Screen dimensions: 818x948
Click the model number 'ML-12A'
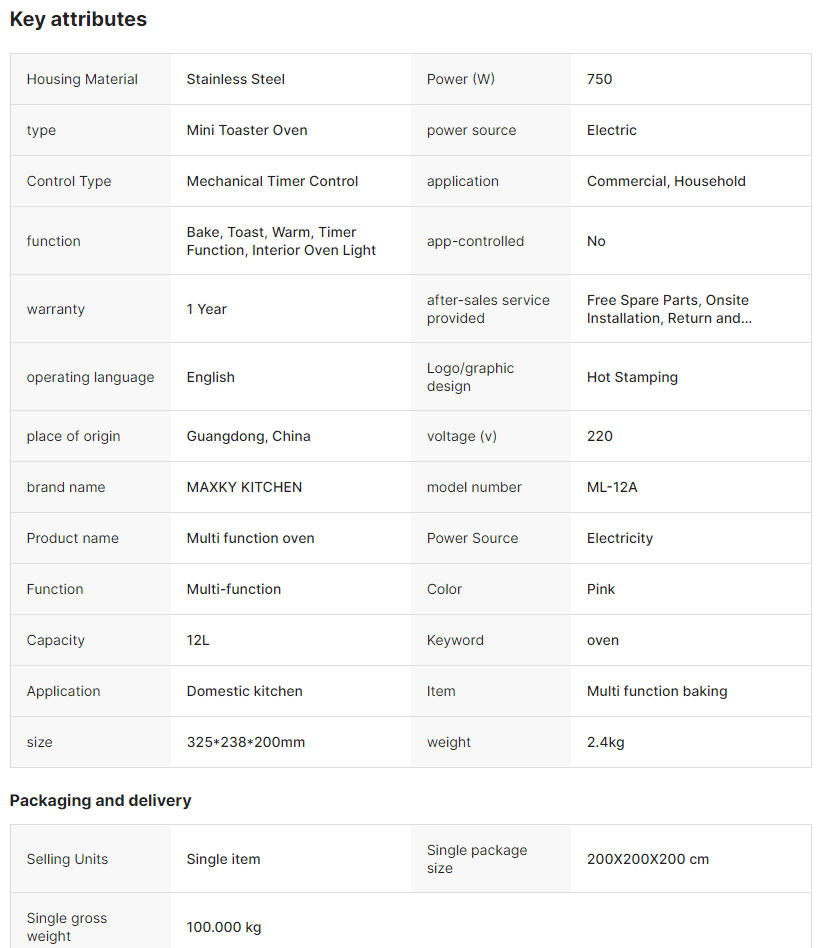click(612, 487)
